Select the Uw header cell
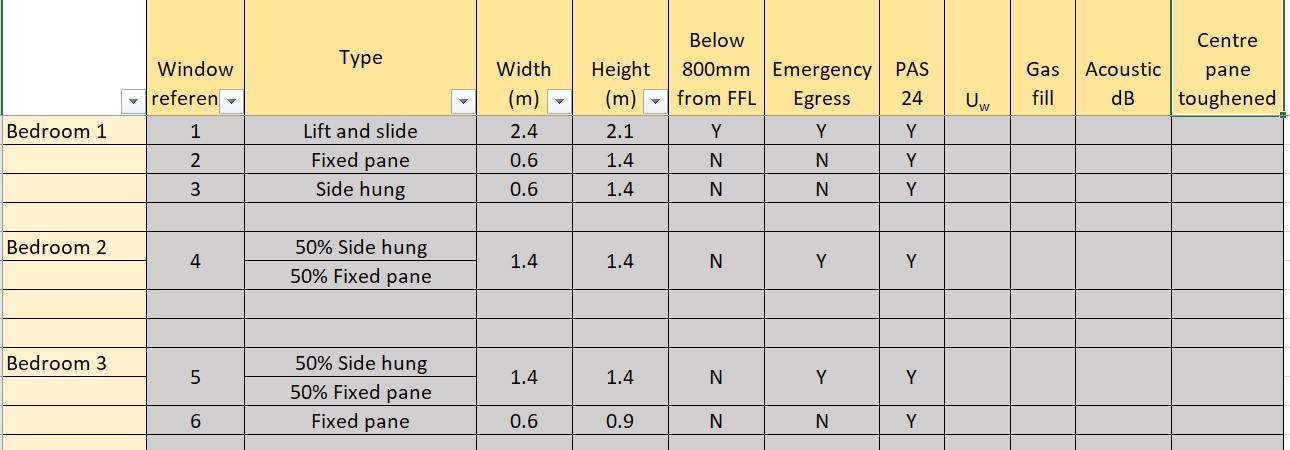Viewport: 1290px width, 450px height. 977,58
